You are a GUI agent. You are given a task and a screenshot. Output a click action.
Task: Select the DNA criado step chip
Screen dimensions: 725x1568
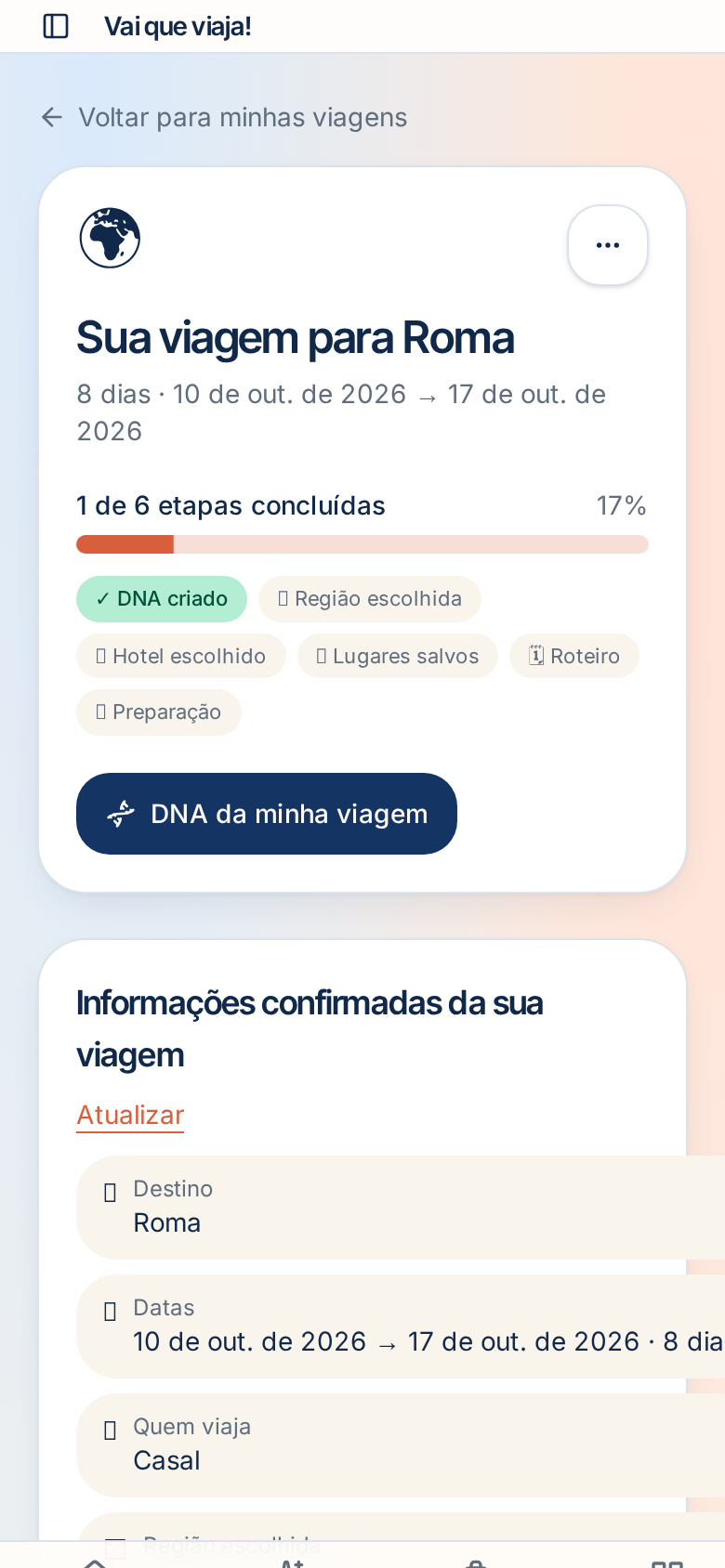[x=162, y=599]
